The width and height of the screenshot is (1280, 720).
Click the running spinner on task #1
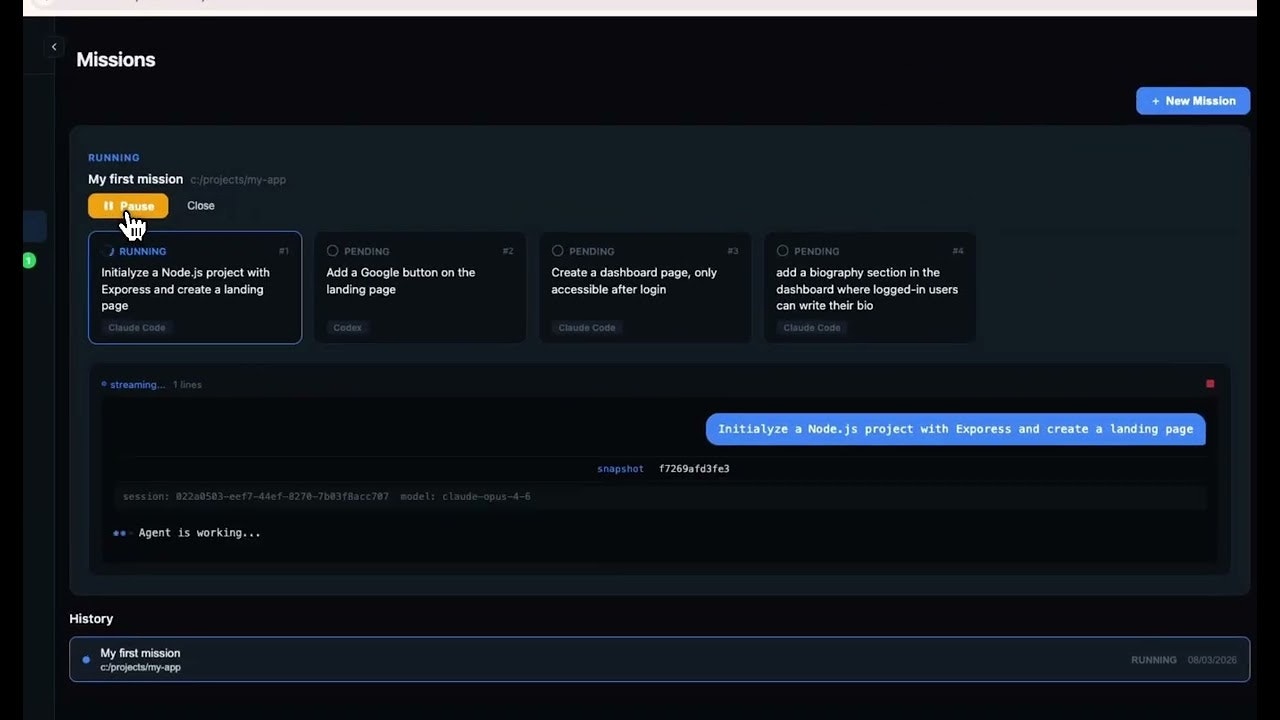(x=109, y=251)
